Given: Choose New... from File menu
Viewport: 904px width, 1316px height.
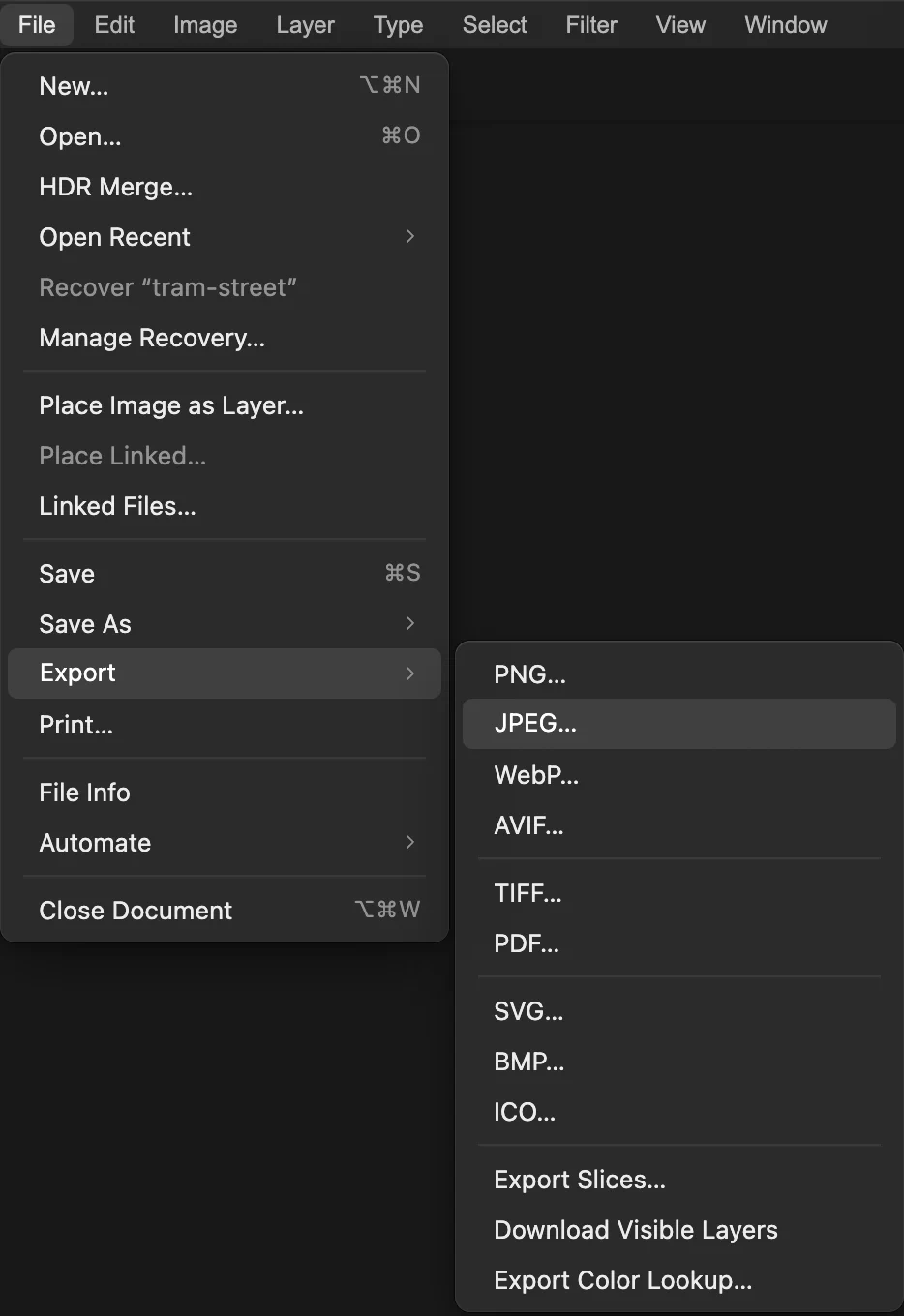Looking at the screenshot, I should (x=225, y=86).
